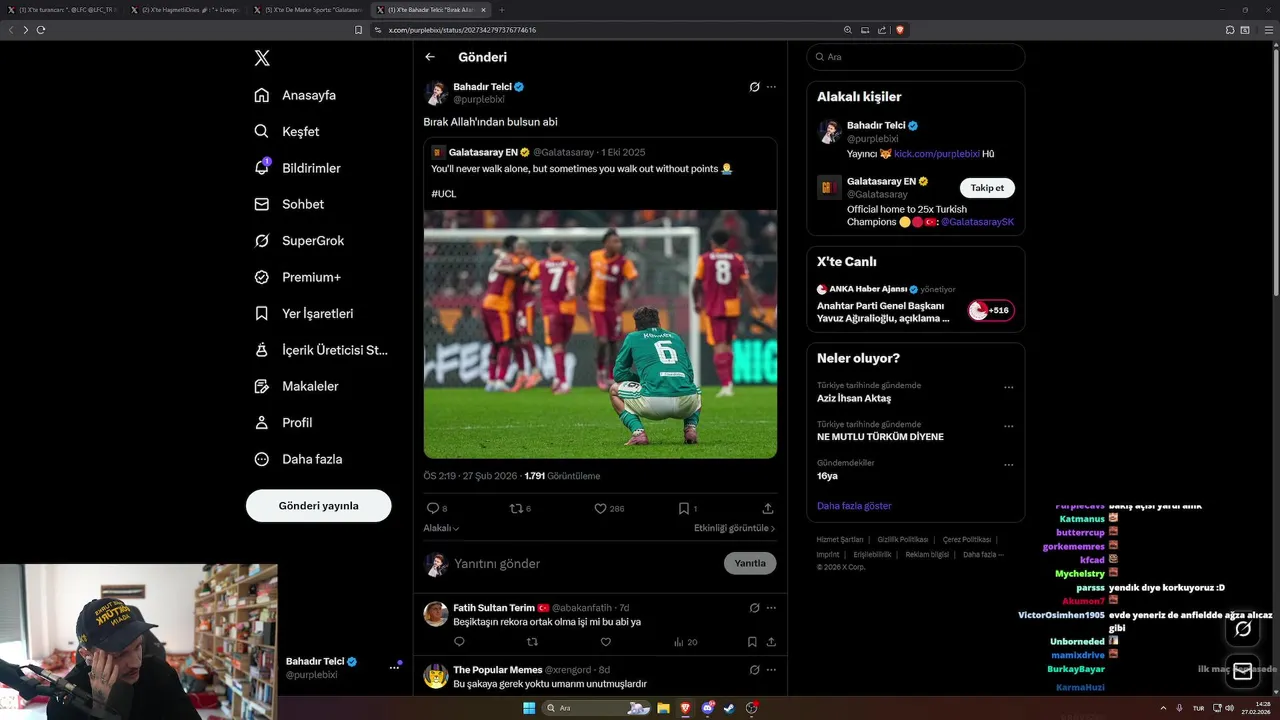
Task: Open more options for 16ya trend
Action: click(1008, 465)
